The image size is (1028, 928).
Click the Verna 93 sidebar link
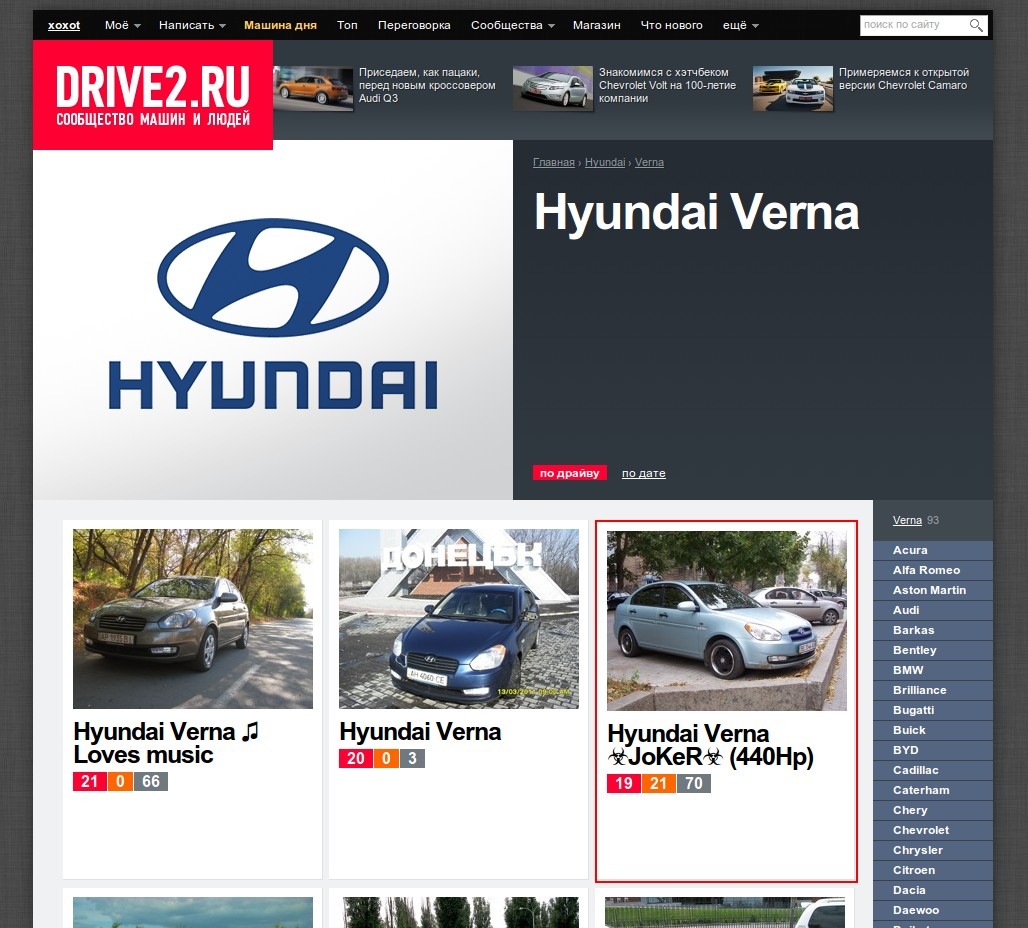click(x=907, y=520)
